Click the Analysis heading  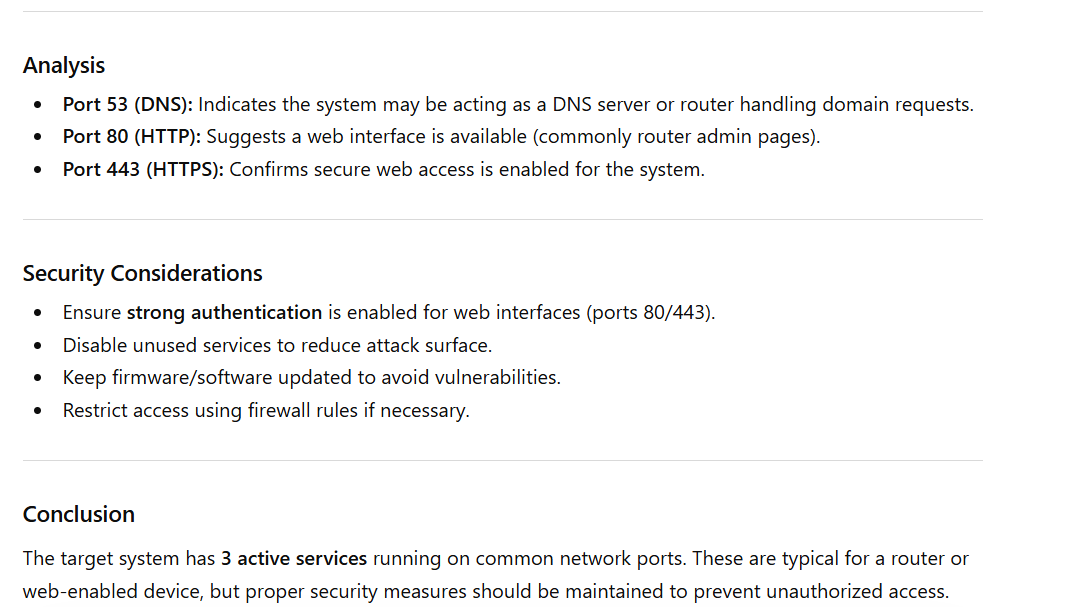coord(64,66)
